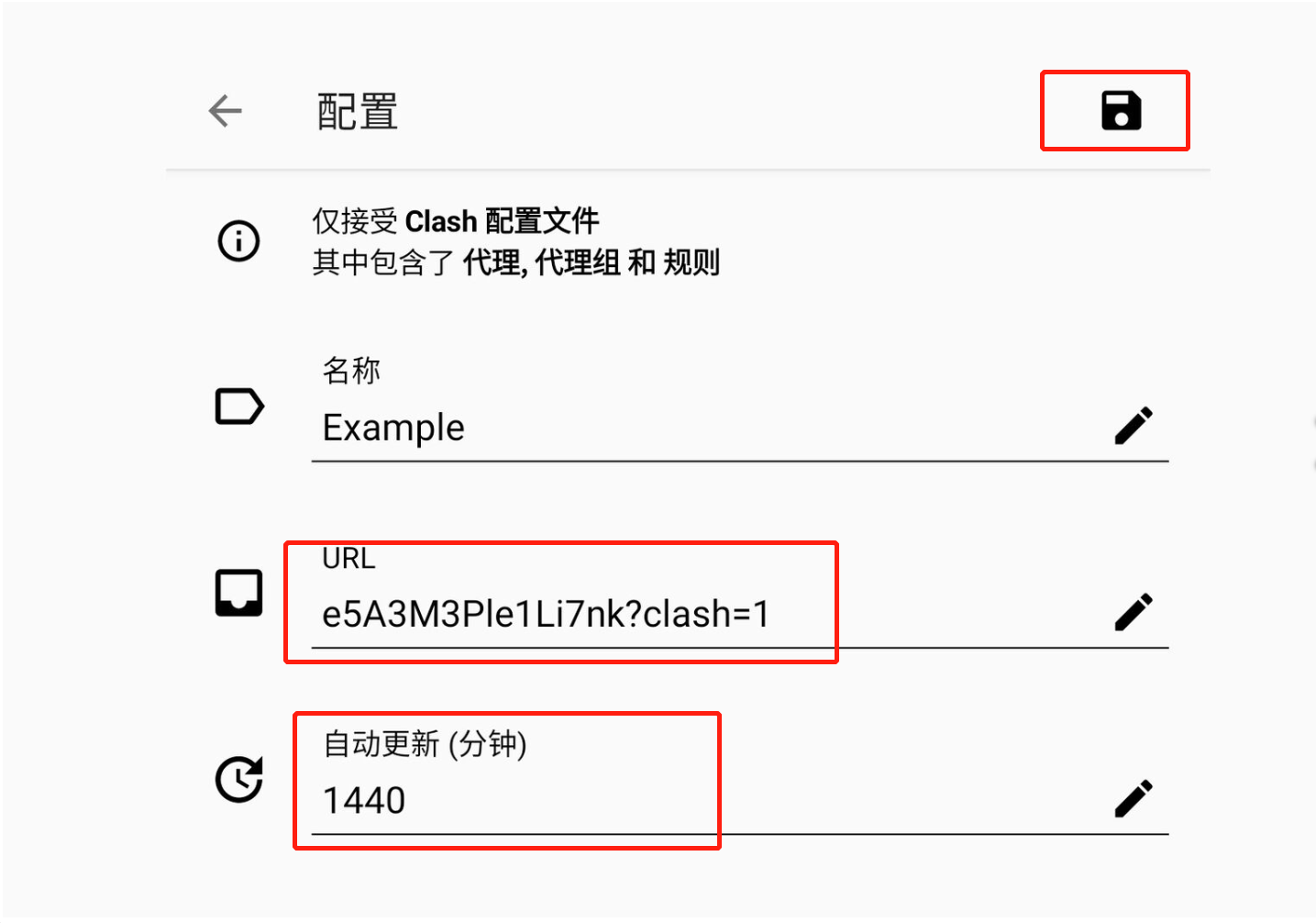This screenshot has width=1316, height=923.
Task: Click the 自动更新 (分钟) label
Action: pos(425,743)
